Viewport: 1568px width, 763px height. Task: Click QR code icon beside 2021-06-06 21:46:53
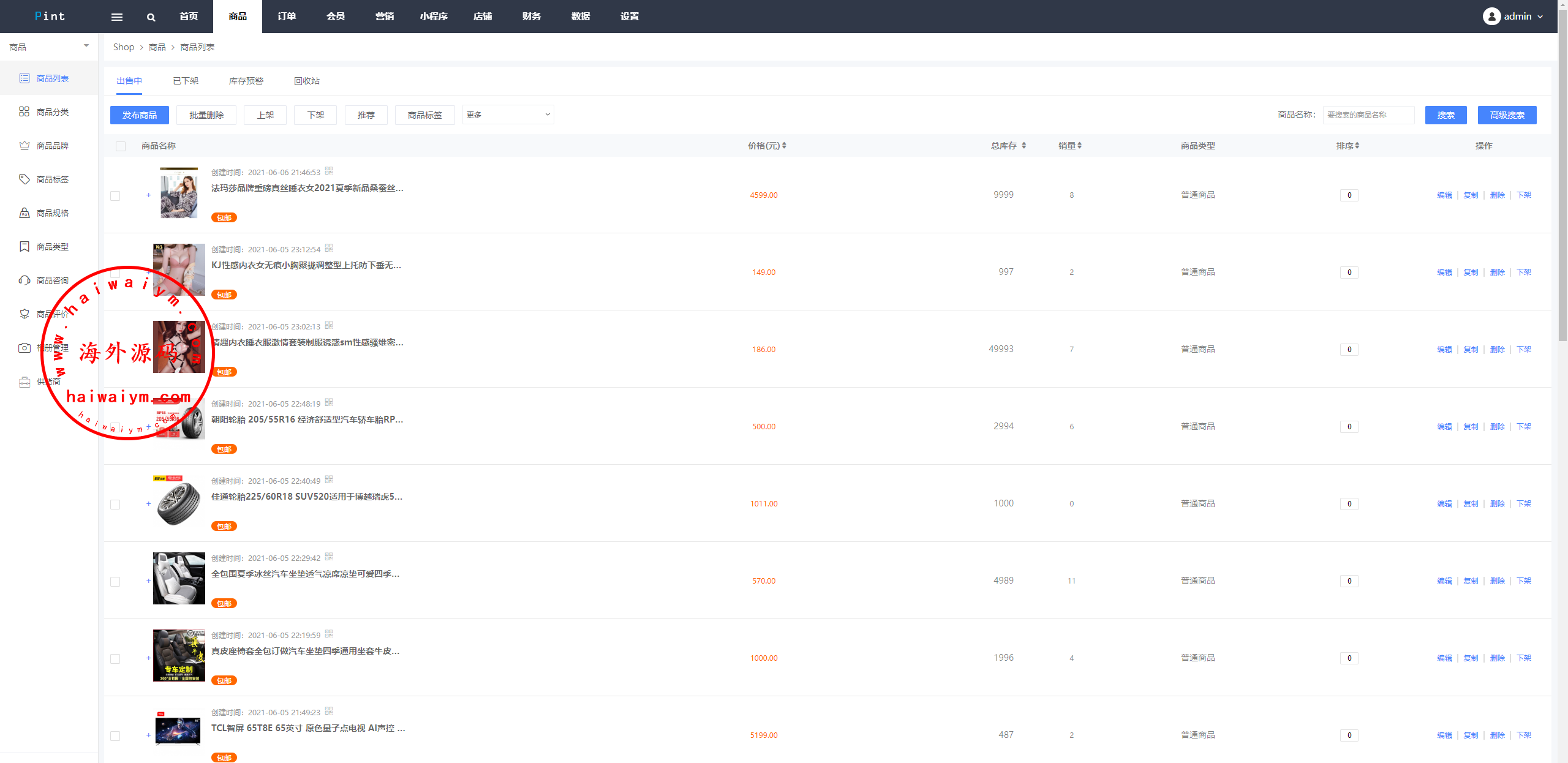pos(329,171)
